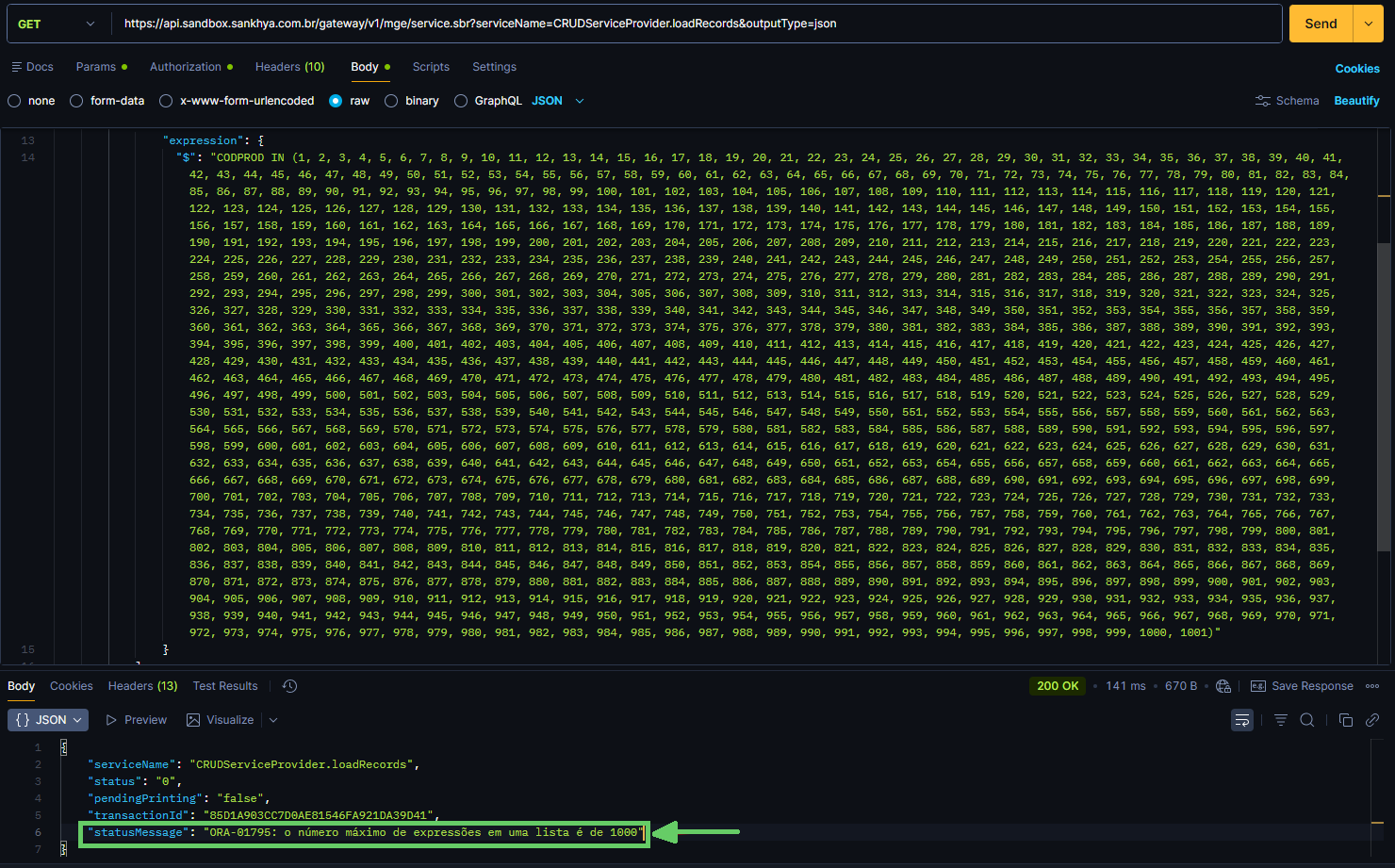Click the 141 ms response time

click(1125, 686)
